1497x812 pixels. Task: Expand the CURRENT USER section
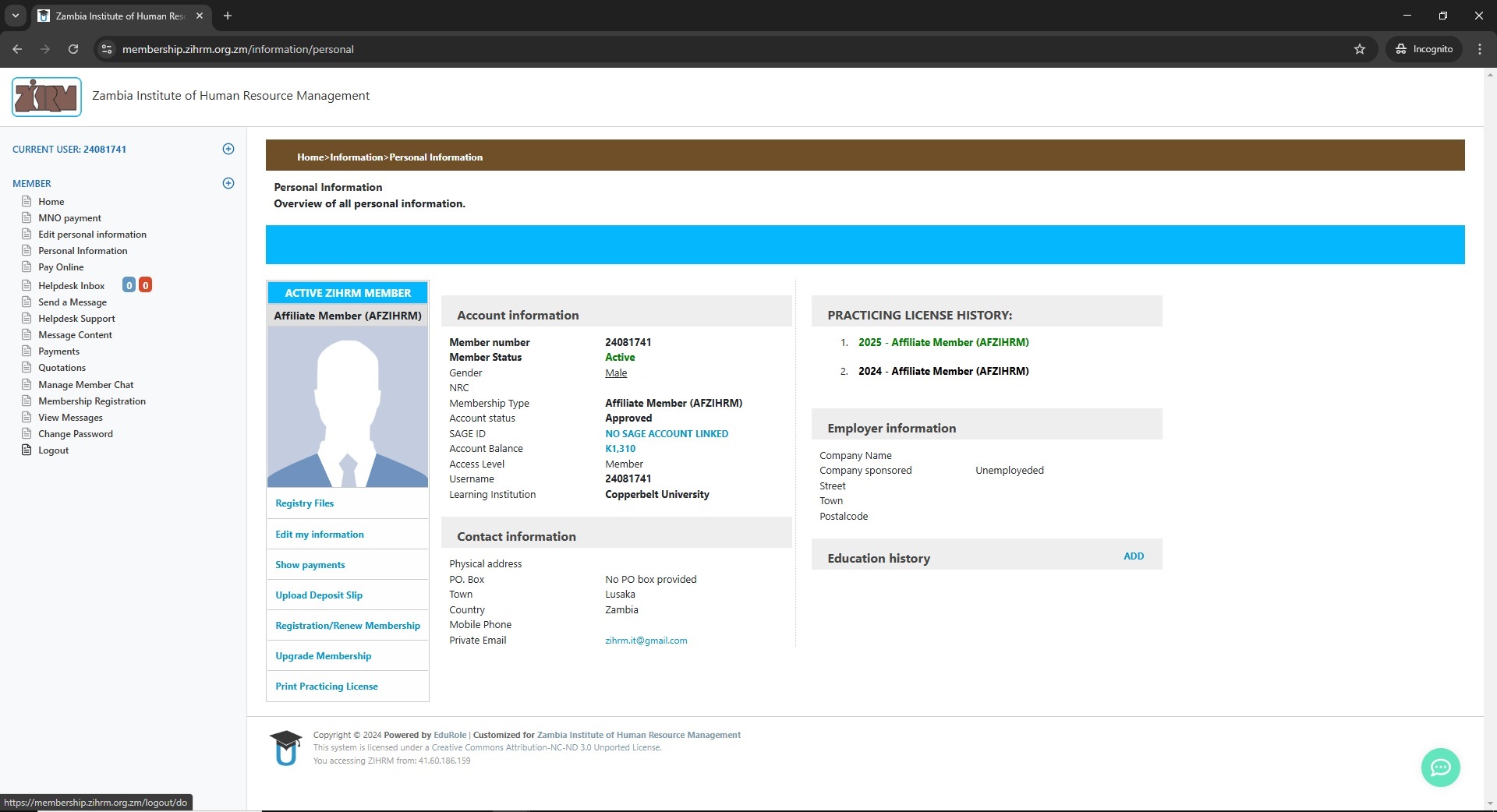pos(228,149)
